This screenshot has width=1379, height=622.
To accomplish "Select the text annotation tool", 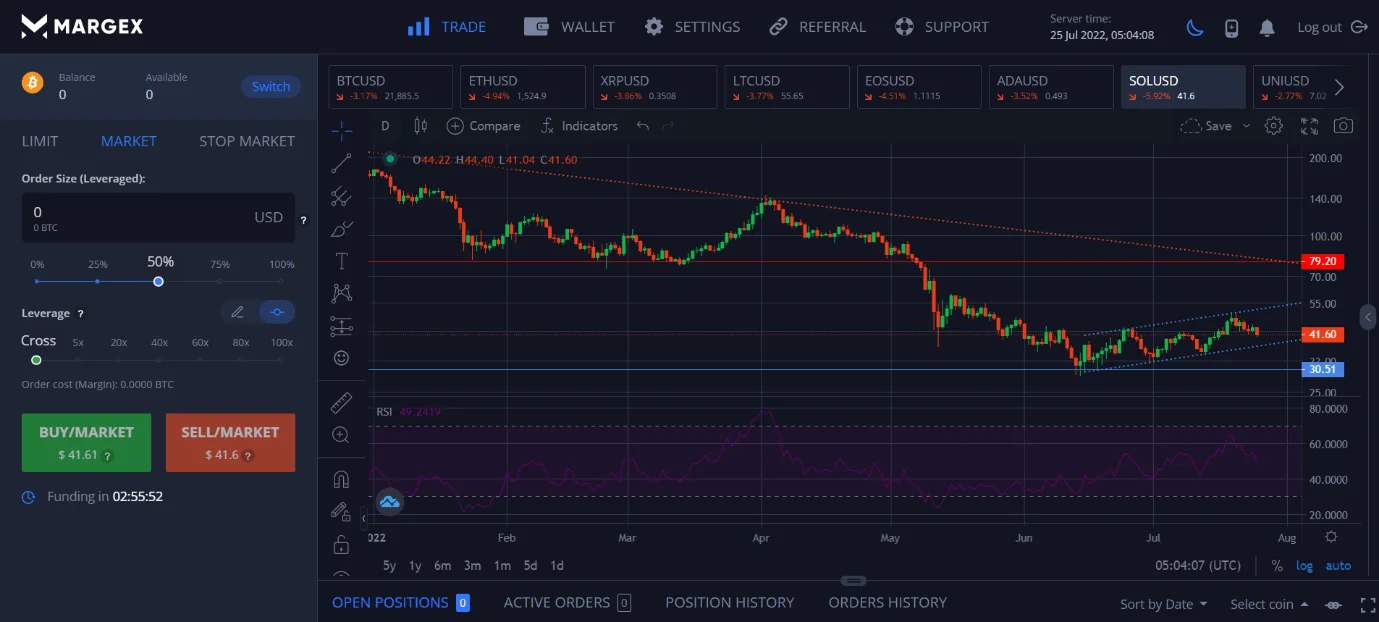I will (341, 261).
